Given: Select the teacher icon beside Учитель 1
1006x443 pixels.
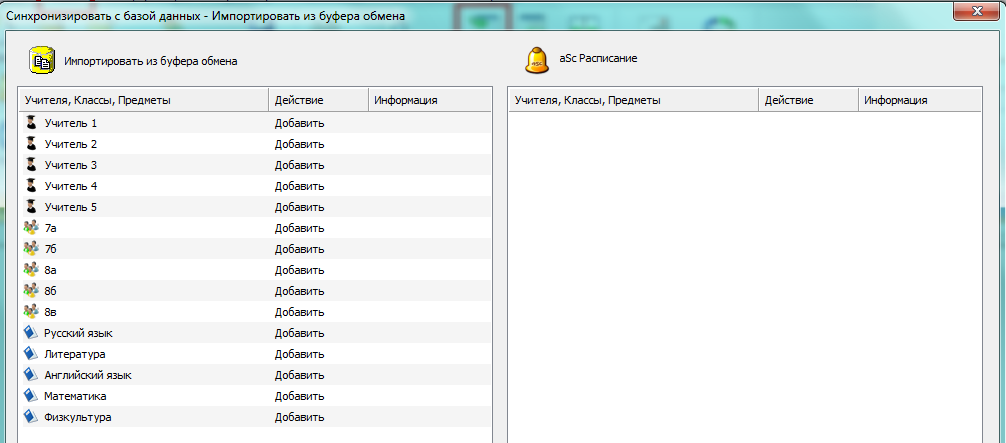Looking at the screenshot, I should tap(31, 123).
